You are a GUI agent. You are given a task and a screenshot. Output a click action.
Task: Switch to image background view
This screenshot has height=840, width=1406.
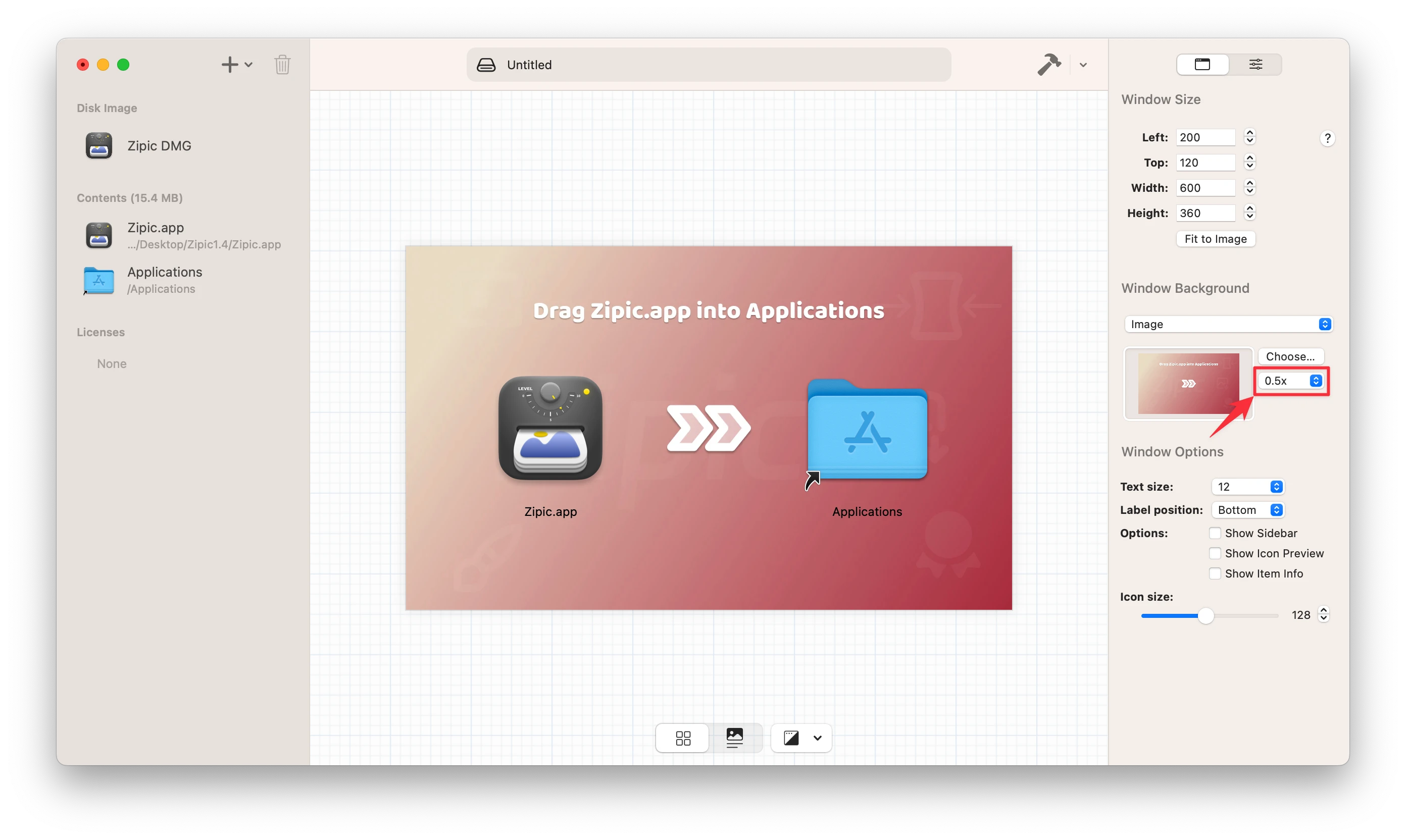[734, 738]
